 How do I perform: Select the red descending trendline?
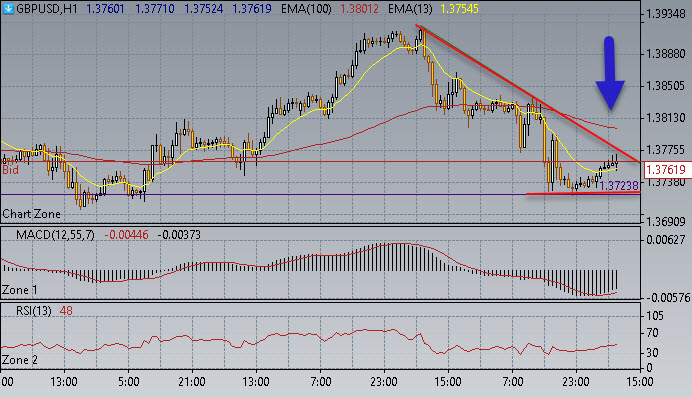click(x=527, y=94)
